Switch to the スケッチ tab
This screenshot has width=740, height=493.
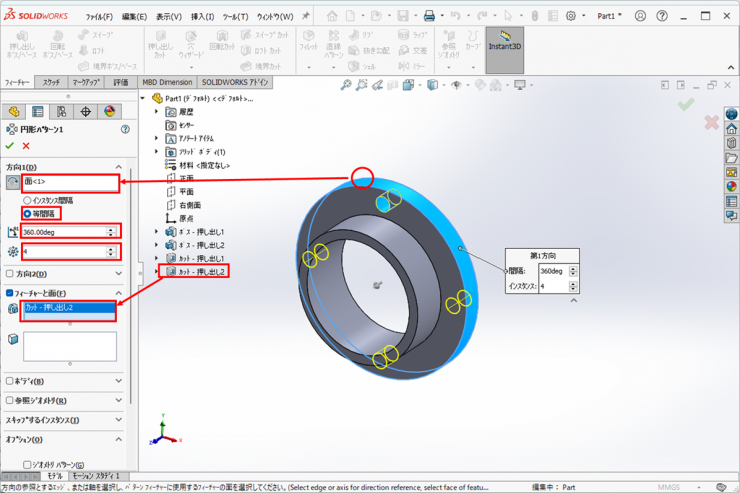pos(51,82)
